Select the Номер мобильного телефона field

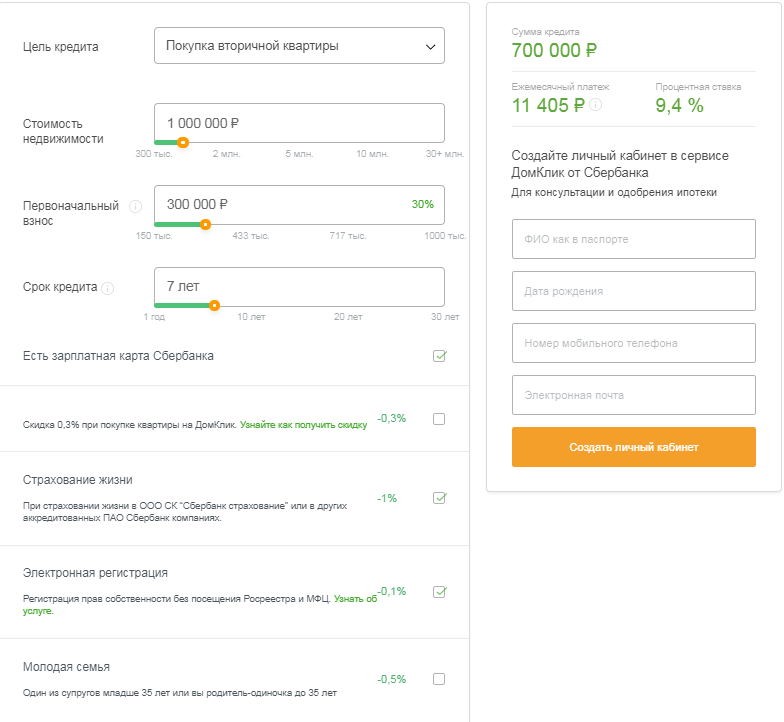pos(633,343)
